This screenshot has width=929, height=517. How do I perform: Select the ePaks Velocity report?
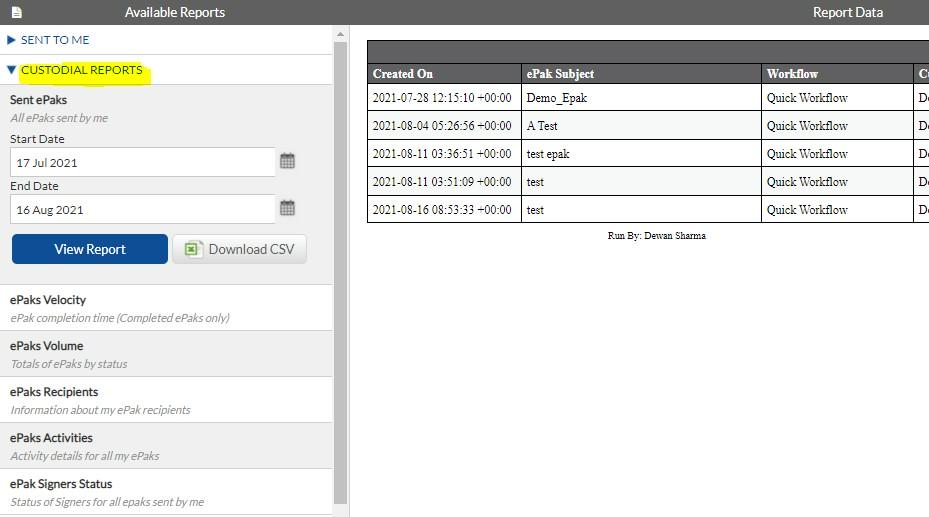click(x=166, y=308)
